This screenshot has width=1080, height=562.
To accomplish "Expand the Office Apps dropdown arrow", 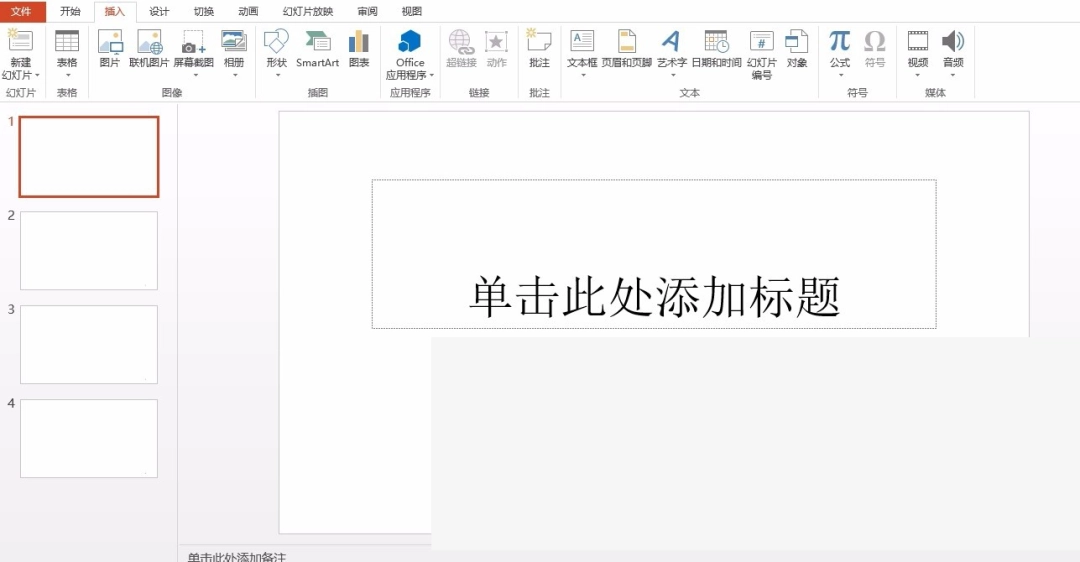I will click(432, 75).
